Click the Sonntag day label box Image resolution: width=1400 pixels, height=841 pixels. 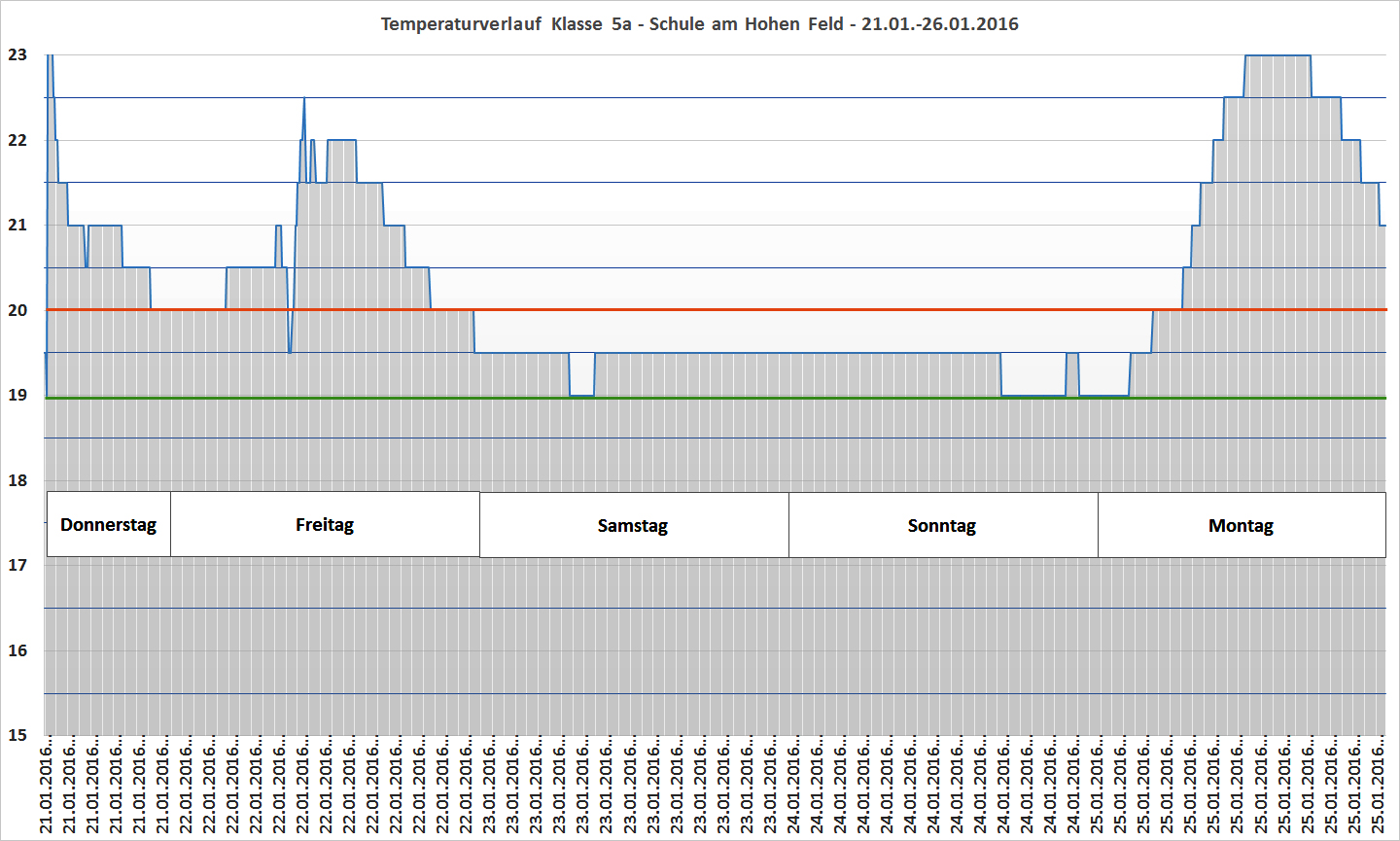pyautogui.click(x=942, y=526)
